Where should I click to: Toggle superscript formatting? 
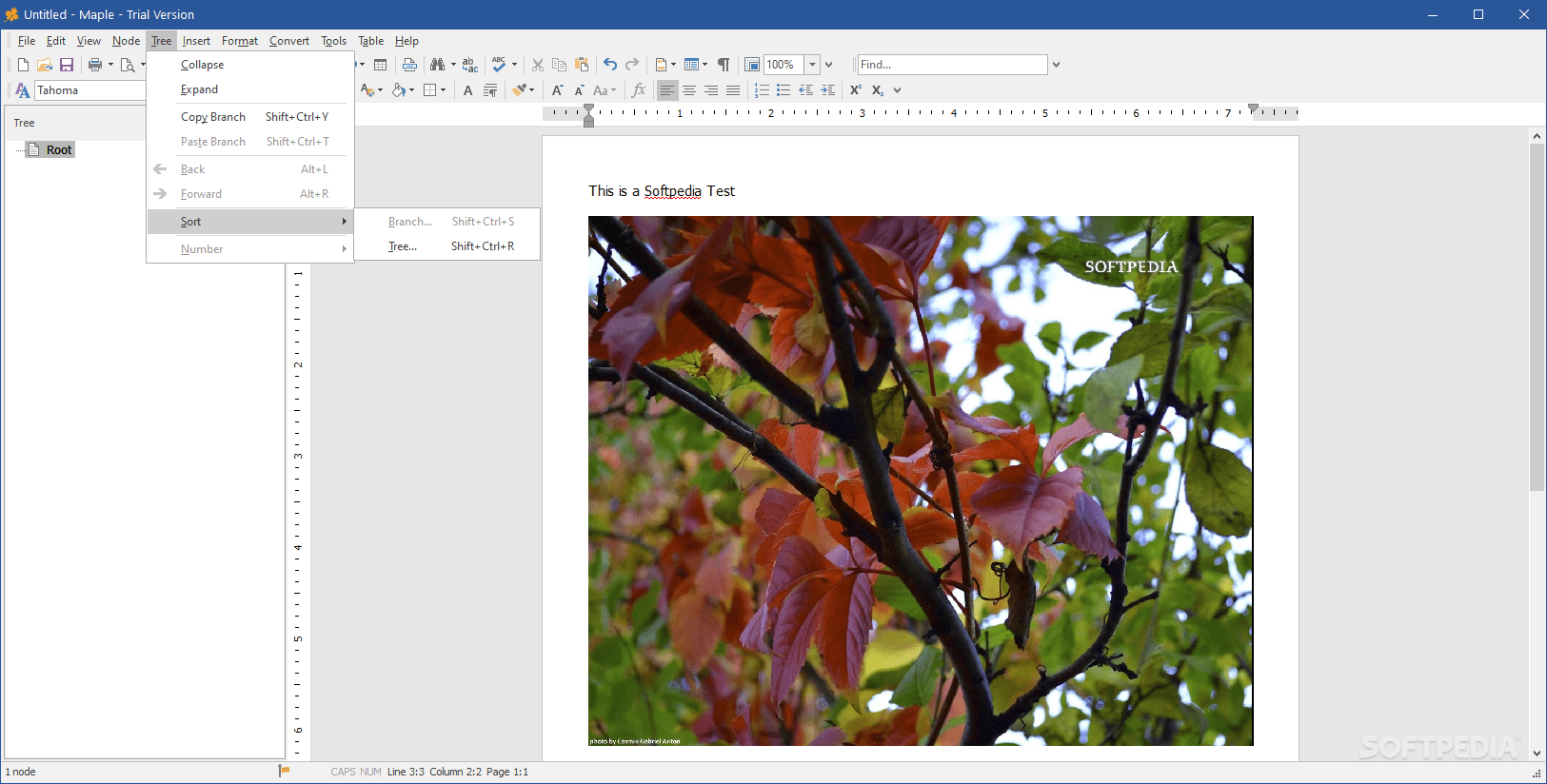click(856, 90)
